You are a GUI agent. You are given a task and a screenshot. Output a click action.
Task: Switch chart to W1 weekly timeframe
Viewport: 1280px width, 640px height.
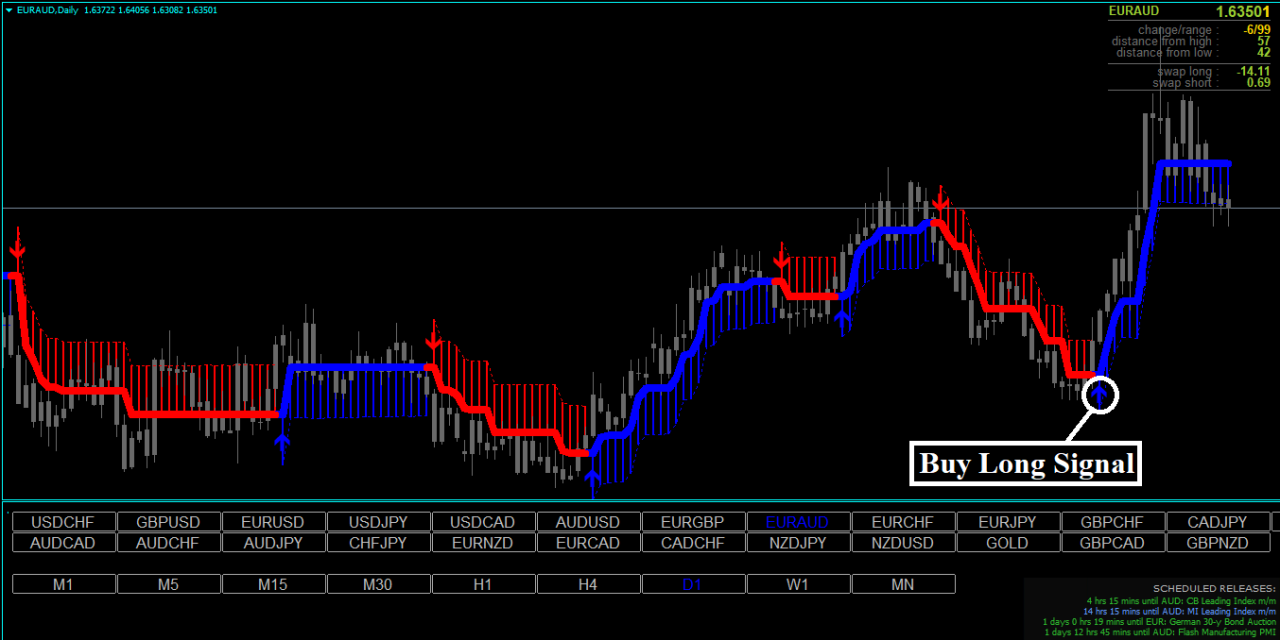[x=798, y=584]
